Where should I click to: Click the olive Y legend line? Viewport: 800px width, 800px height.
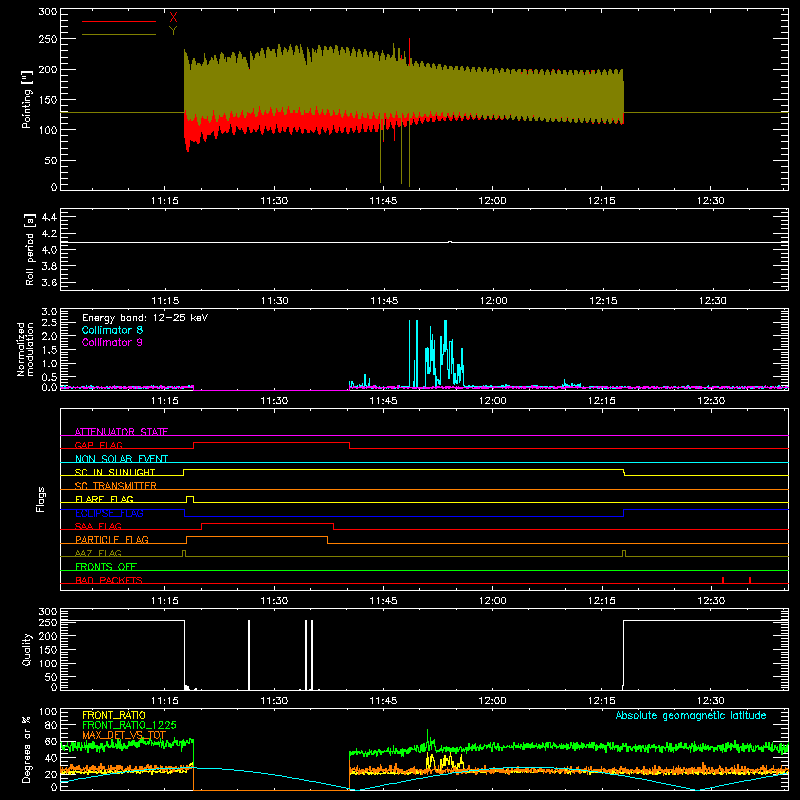click(119, 34)
